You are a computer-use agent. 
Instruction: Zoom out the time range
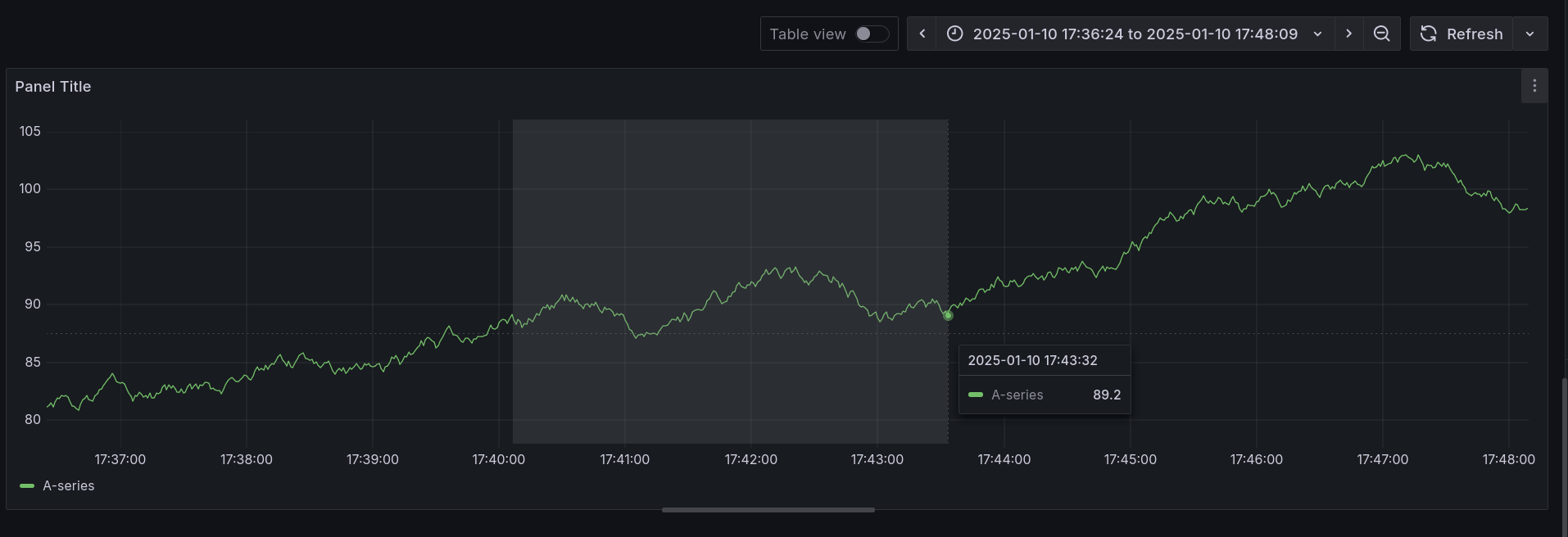coord(1381,34)
